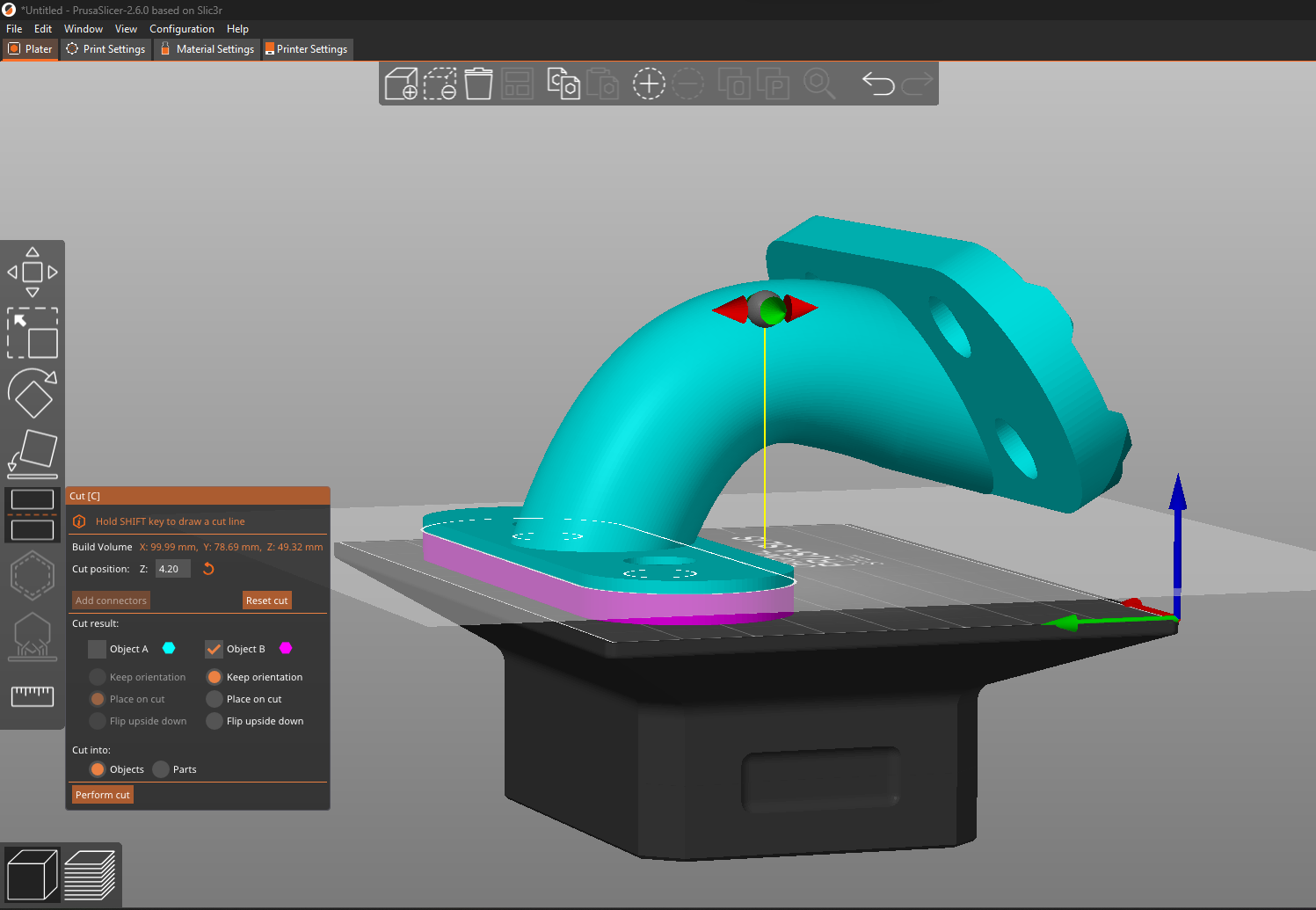
Task: Switch to sliced layers preview view
Action: click(x=90, y=875)
